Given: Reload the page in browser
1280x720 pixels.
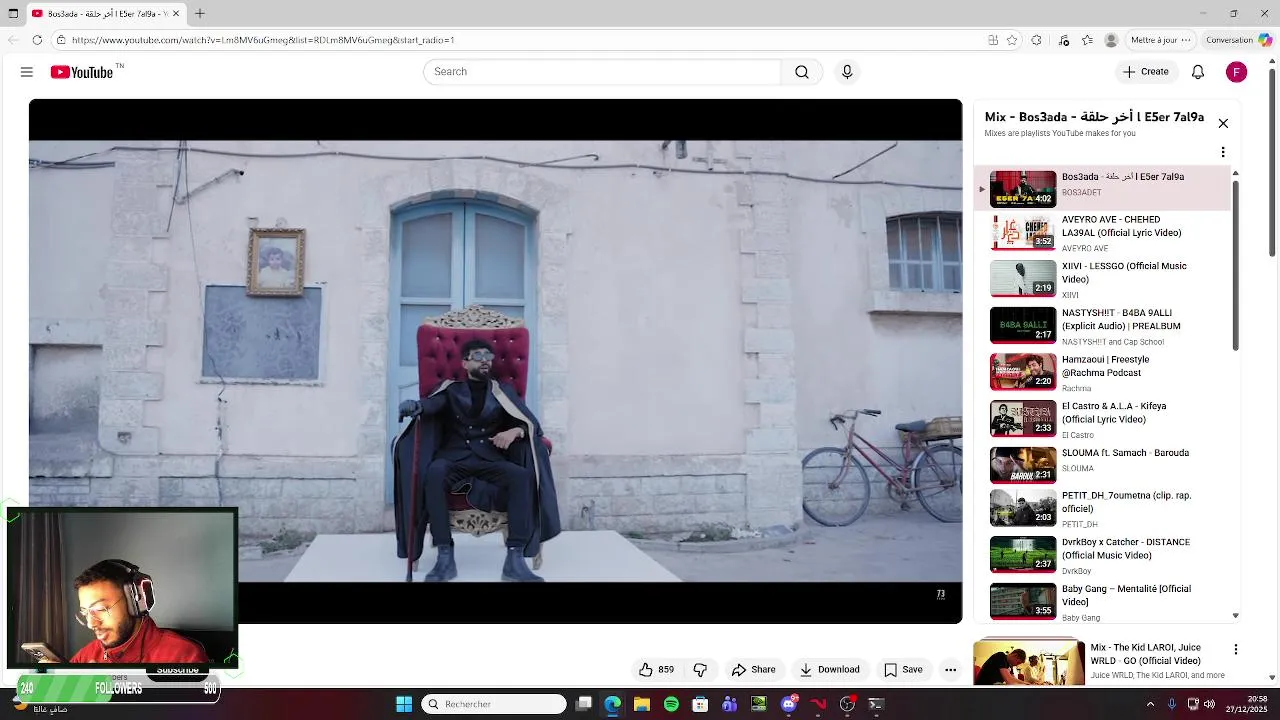Looking at the screenshot, I should click(x=37, y=40).
